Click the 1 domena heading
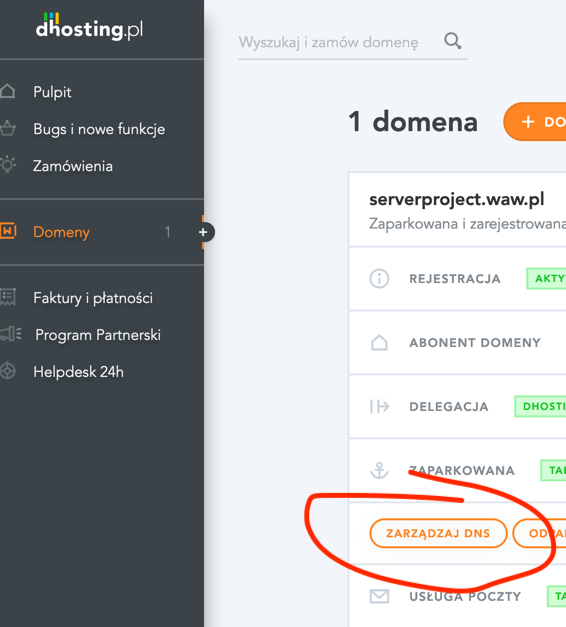This screenshot has height=627, width=566. click(x=413, y=122)
